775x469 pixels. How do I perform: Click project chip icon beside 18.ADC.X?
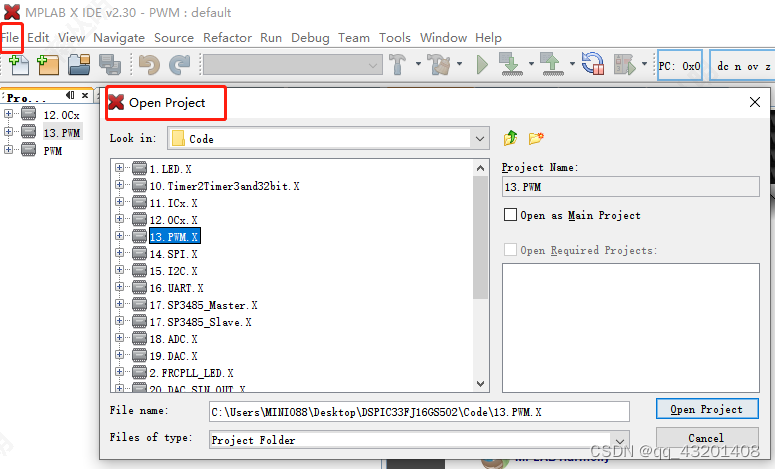[139, 339]
